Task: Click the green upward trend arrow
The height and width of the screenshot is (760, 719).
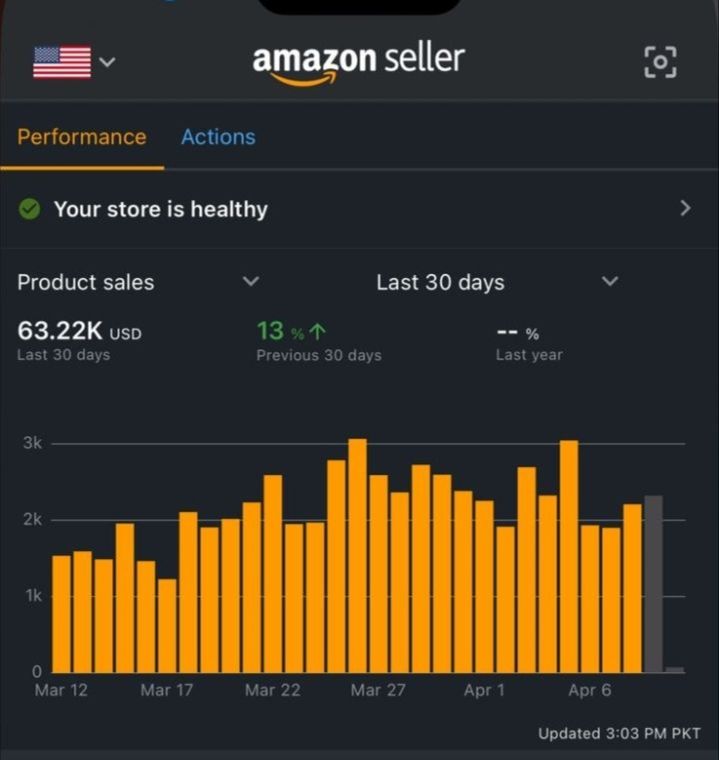Action: click(320, 332)
